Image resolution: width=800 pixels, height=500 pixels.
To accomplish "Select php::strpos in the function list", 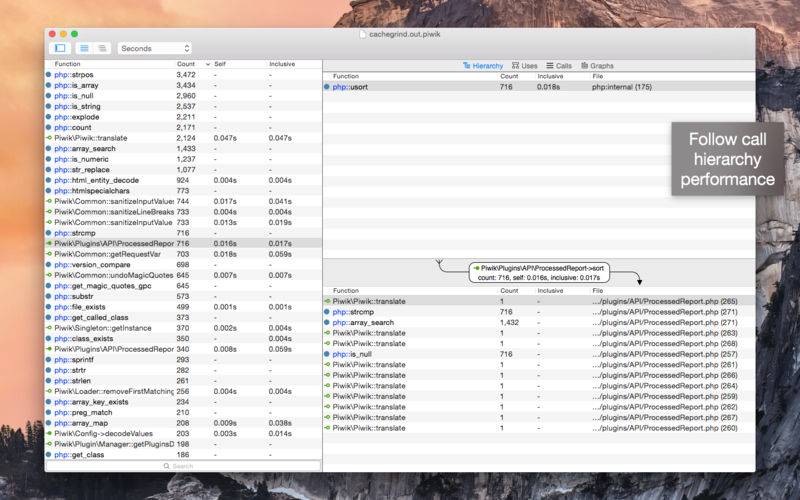I will [183, 74].
